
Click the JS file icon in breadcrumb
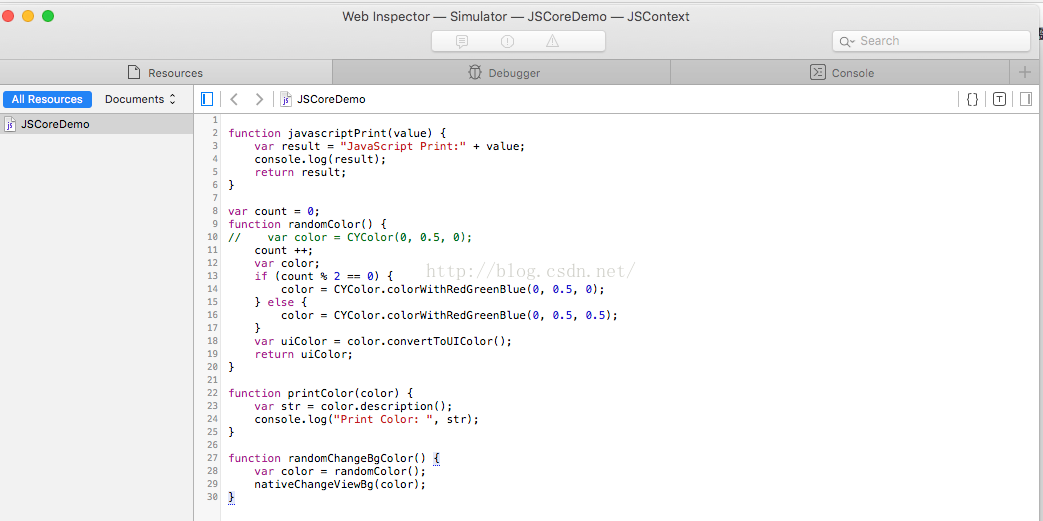(x=286, y=99)
